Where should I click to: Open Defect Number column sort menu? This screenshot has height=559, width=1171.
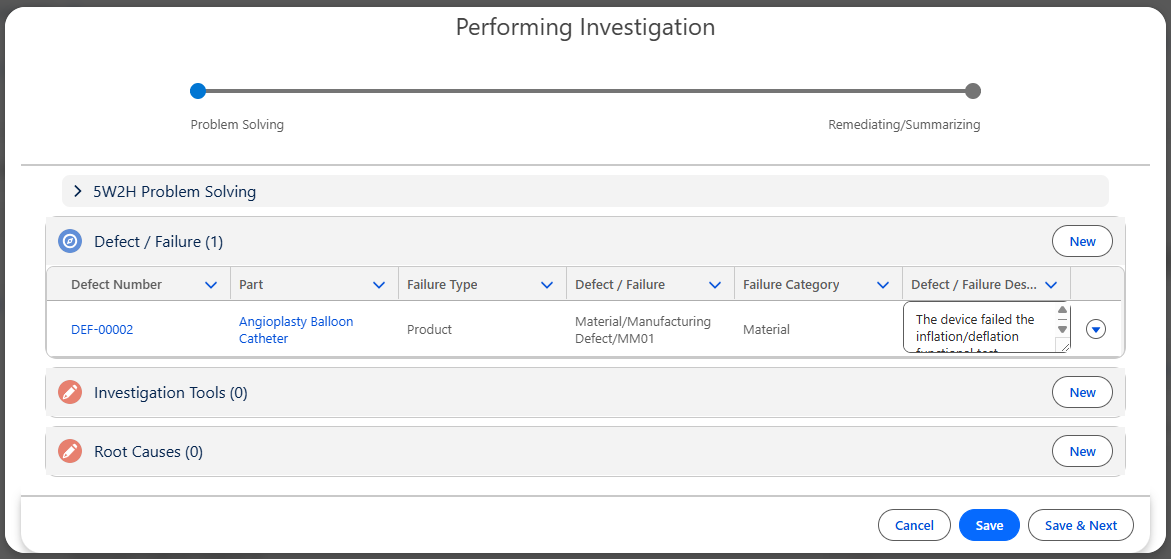[x=211, y=285]
